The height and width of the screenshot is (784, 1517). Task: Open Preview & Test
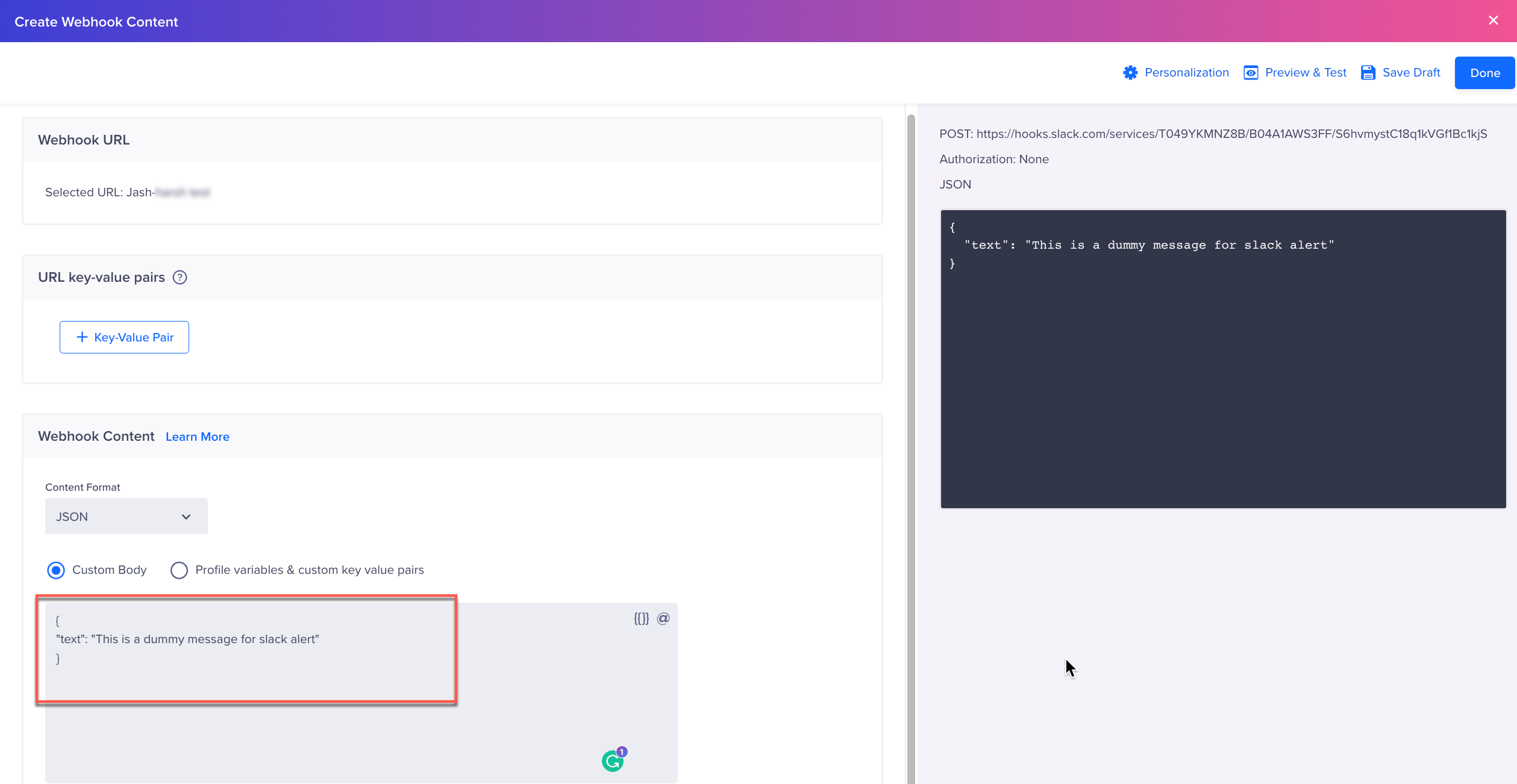pyautogui.click(x=1306, y=73)
